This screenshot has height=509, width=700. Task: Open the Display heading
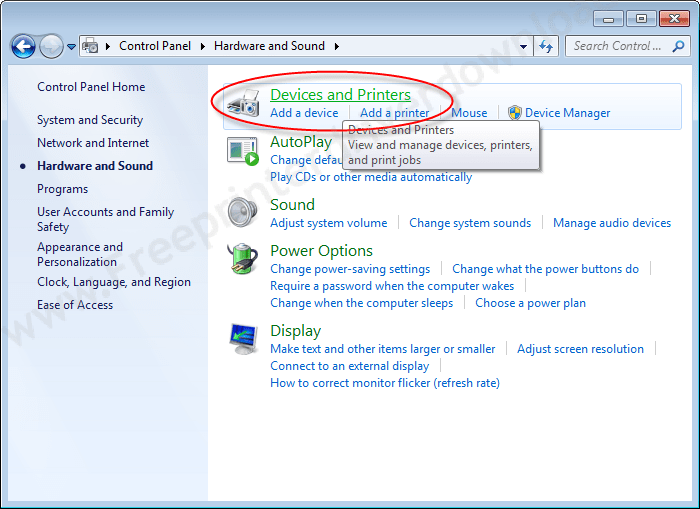[x=296, y=331]
